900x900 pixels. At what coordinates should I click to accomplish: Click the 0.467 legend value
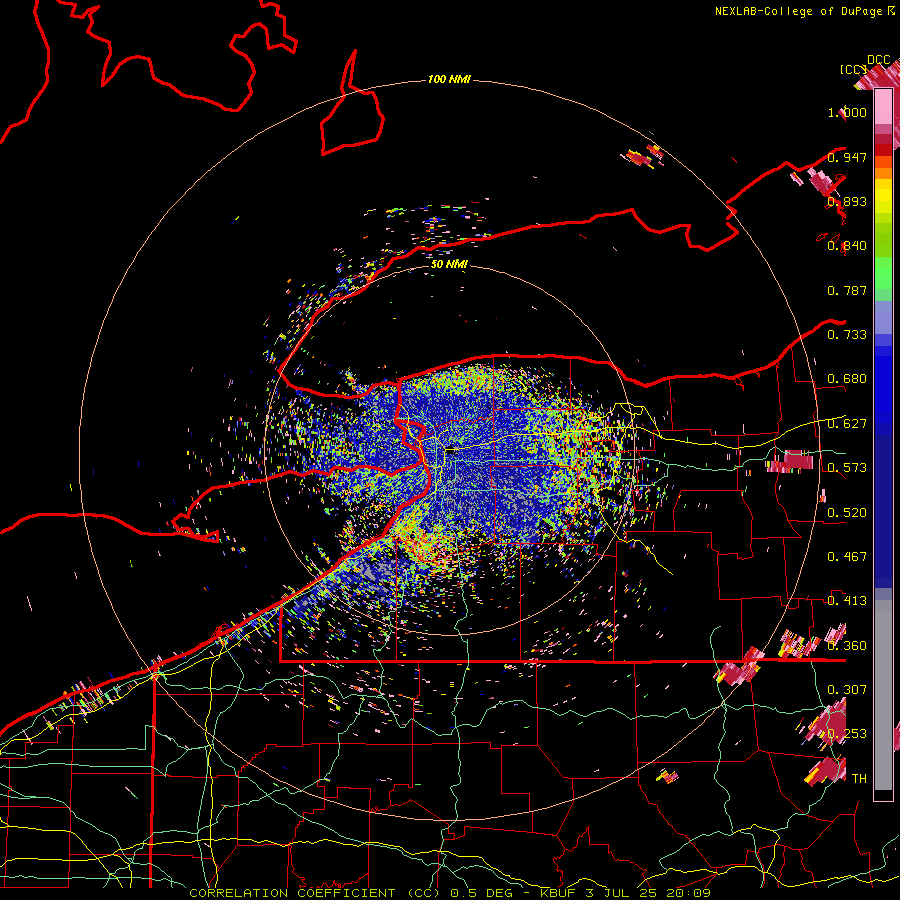click(x=847, y=557)
